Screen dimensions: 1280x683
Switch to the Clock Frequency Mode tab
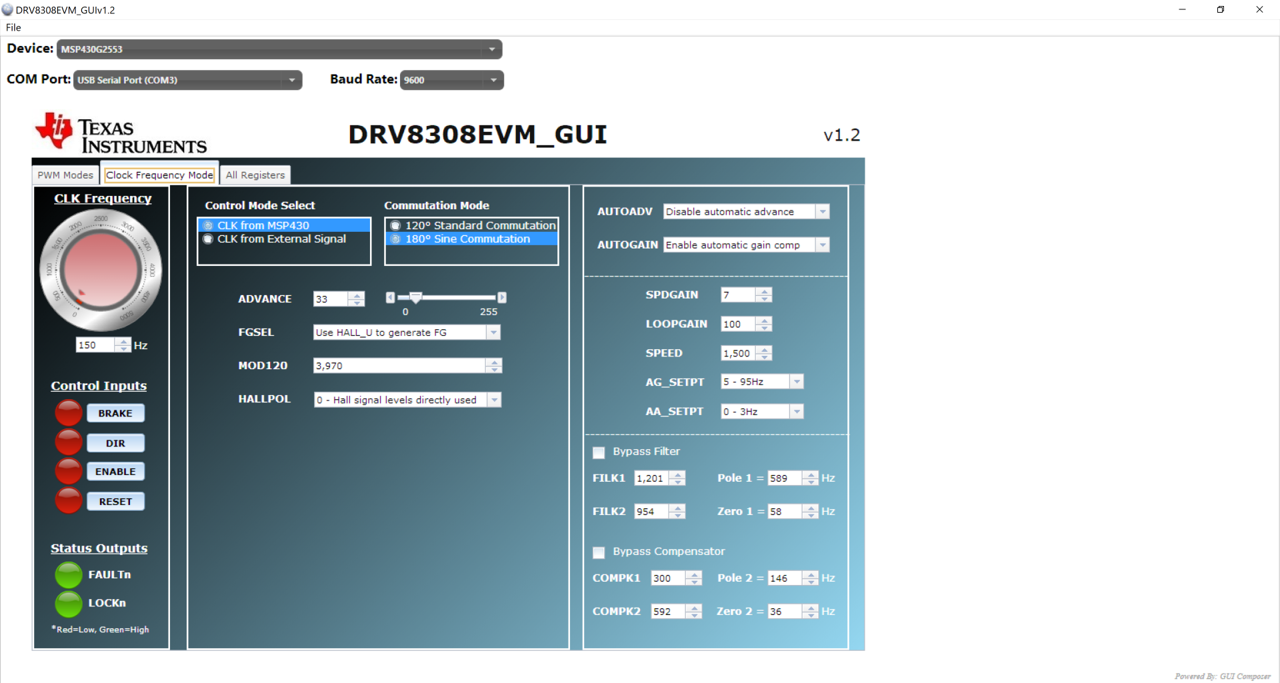click(x=159, y=175)
